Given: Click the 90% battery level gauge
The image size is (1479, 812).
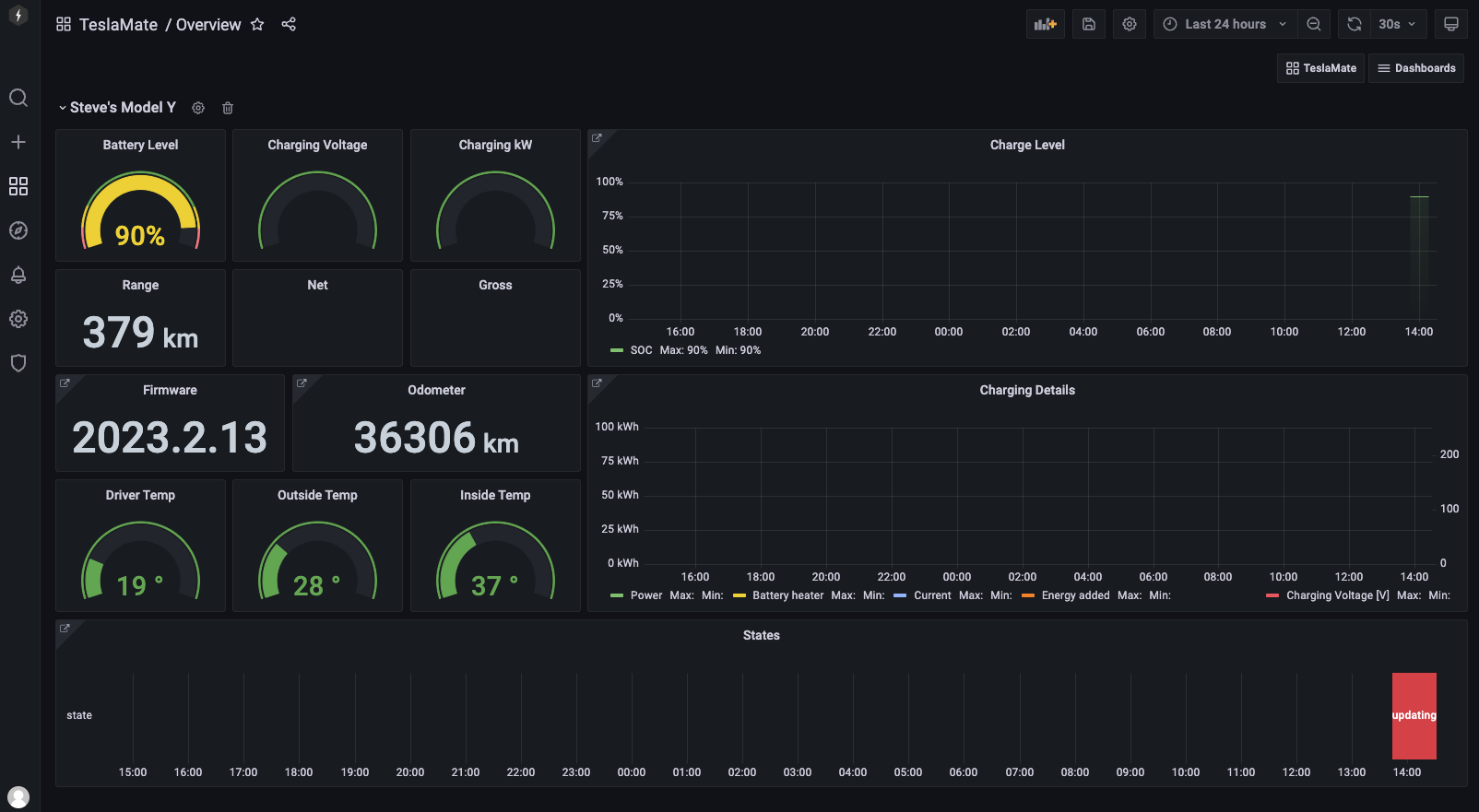Looking at the screenshot, I should 140,212.
